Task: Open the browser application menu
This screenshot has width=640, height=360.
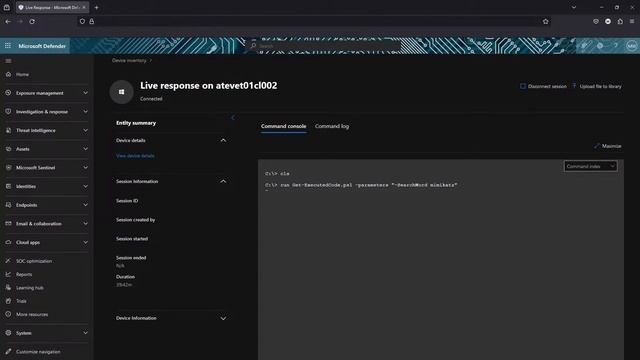Action: [x=632, y=21]
